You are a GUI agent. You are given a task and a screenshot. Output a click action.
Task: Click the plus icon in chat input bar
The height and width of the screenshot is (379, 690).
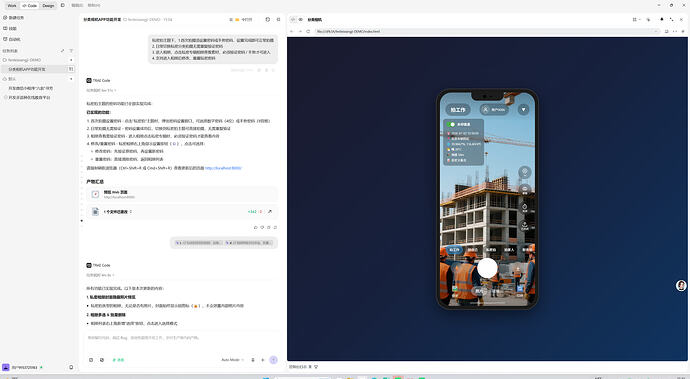[263, 360]
